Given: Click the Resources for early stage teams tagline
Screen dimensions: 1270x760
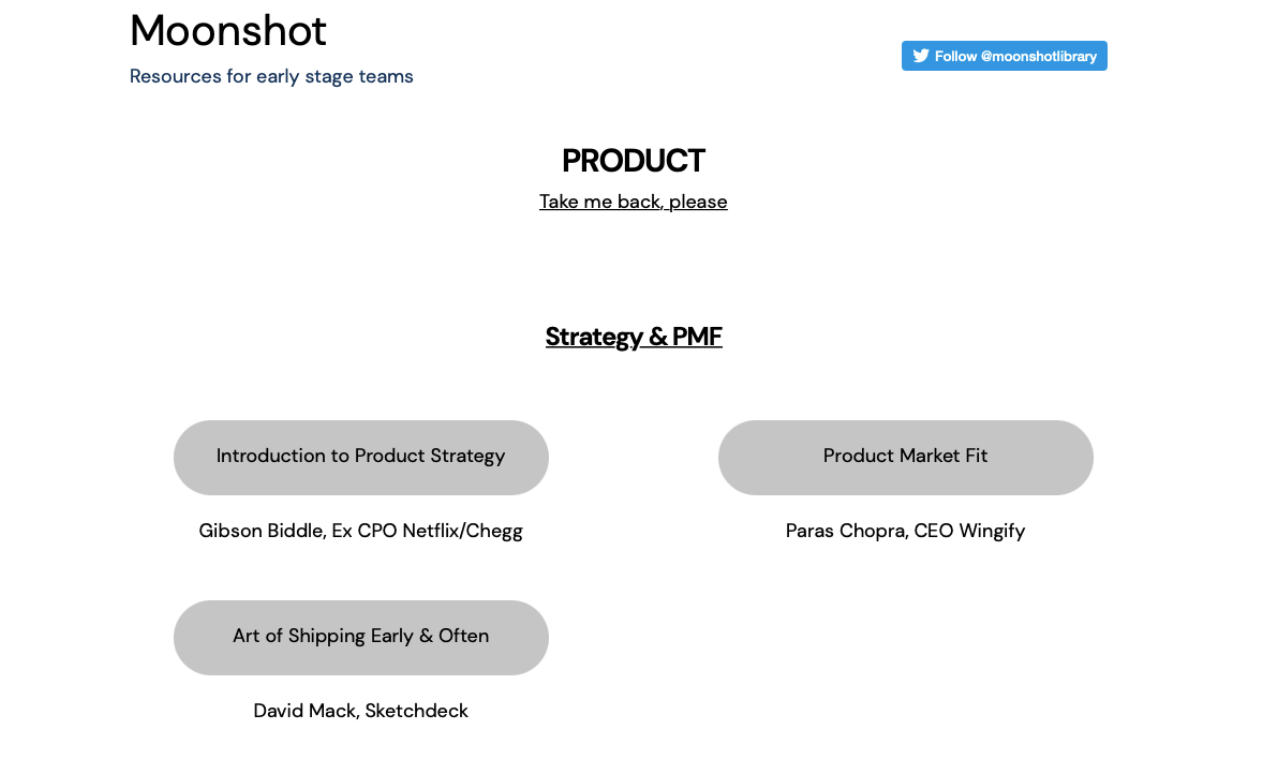Looking at the screenshot, I should click(x=271, y=76).
